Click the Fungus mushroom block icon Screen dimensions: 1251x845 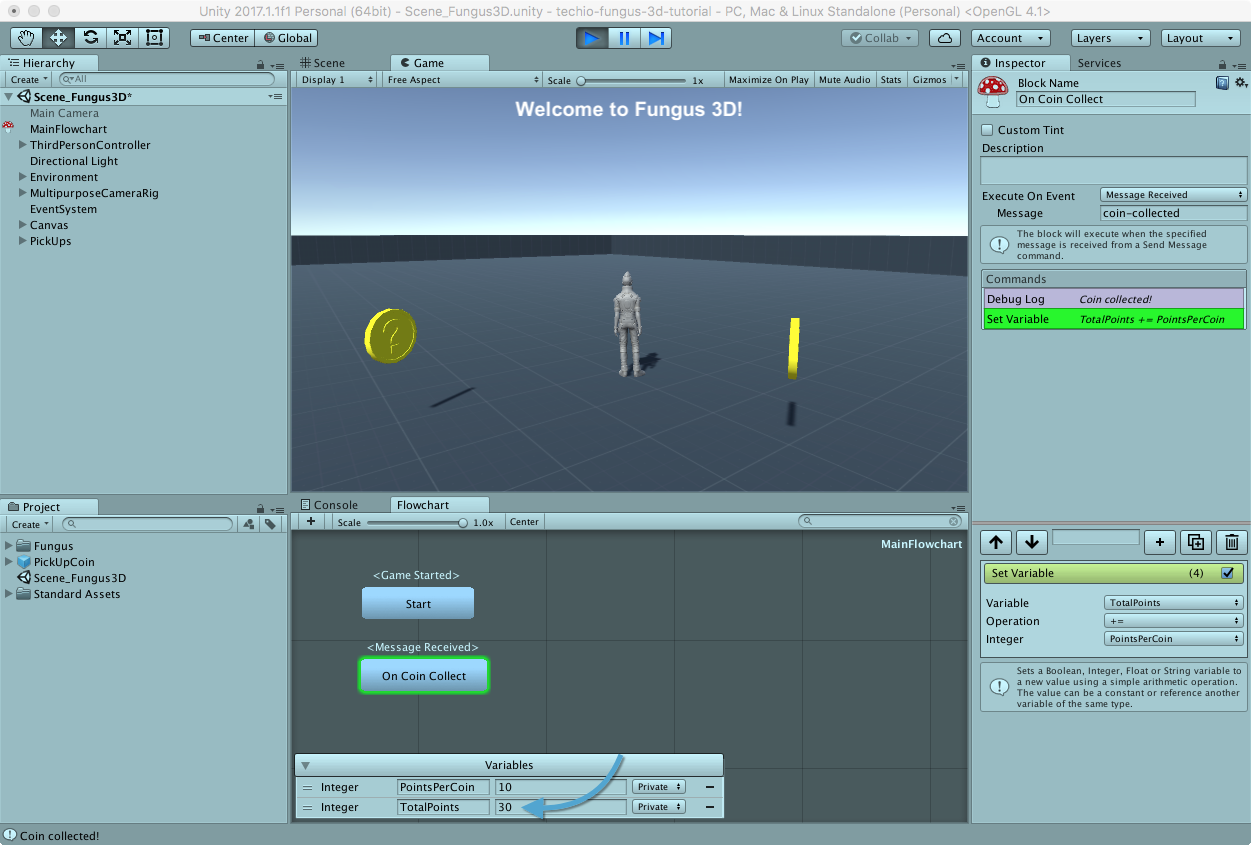pyautogui.click(x=992, y=92)
